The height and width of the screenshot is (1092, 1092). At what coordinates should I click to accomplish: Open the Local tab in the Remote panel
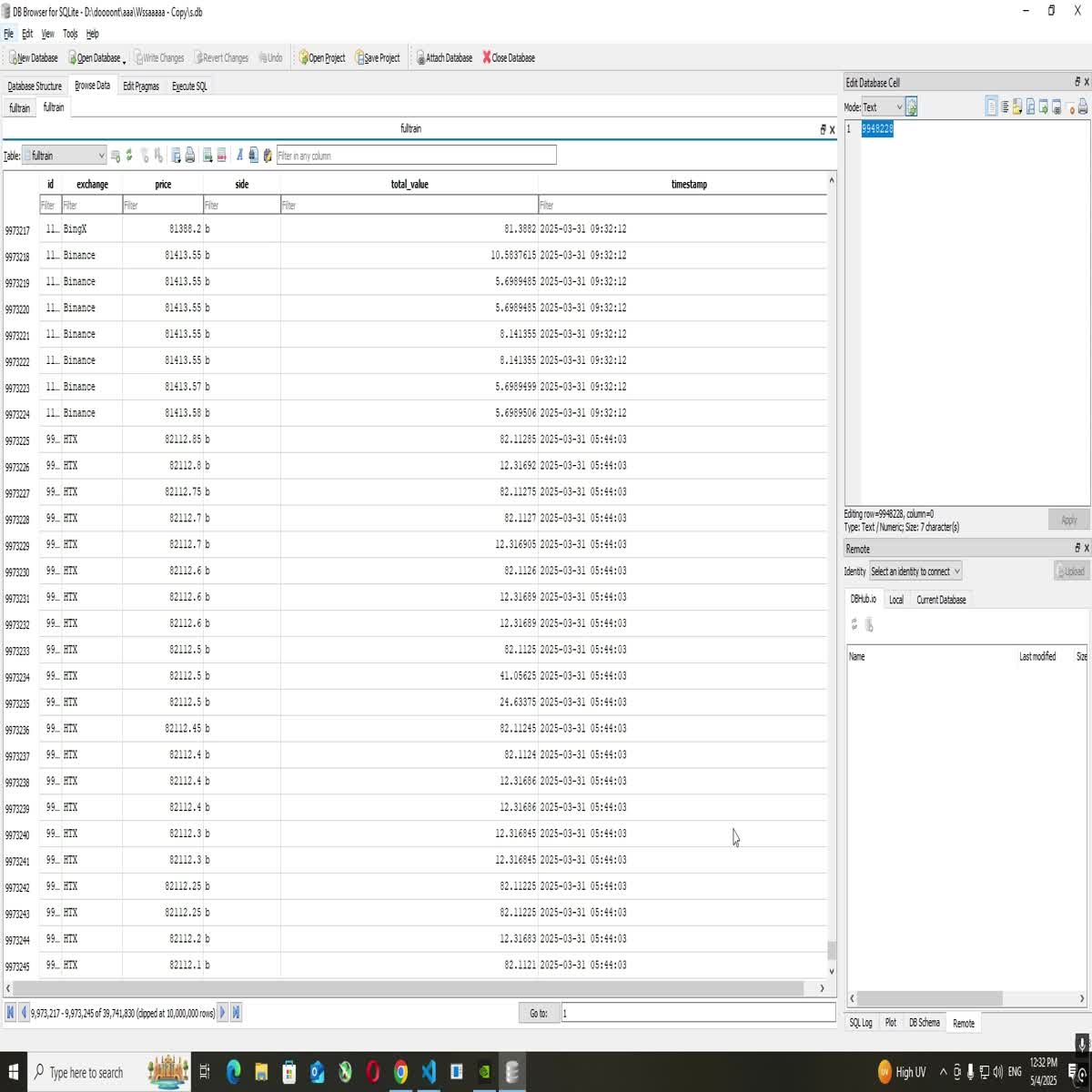click(896, 600)
